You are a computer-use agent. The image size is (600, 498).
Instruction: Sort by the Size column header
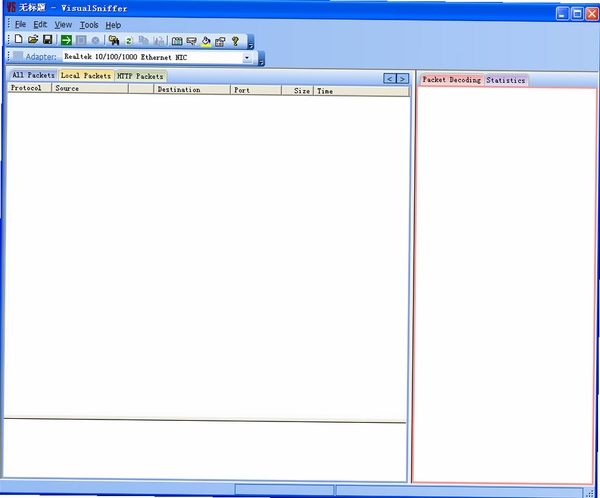[298, 91]
